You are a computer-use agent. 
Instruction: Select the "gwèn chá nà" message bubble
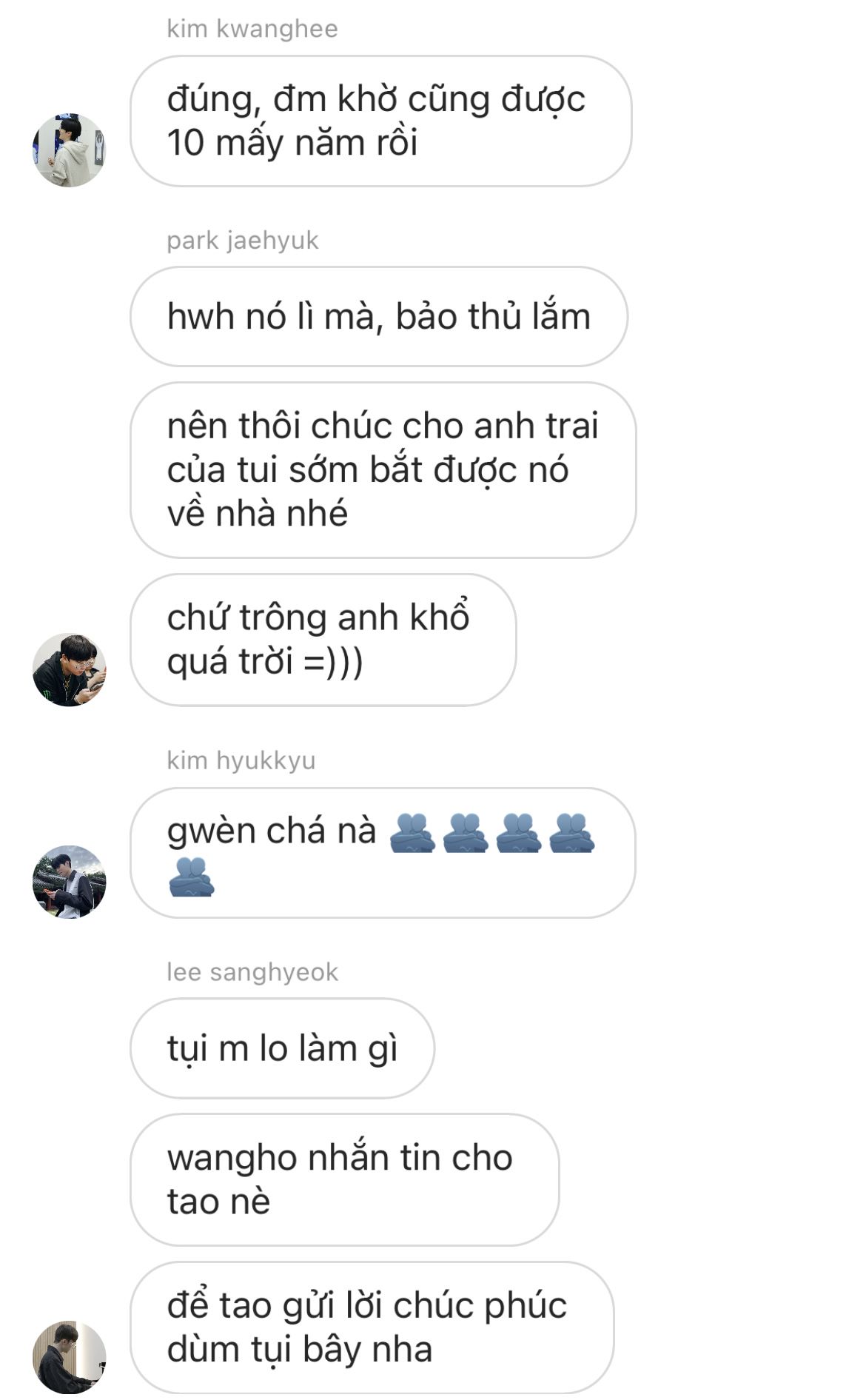coord(383,853)
